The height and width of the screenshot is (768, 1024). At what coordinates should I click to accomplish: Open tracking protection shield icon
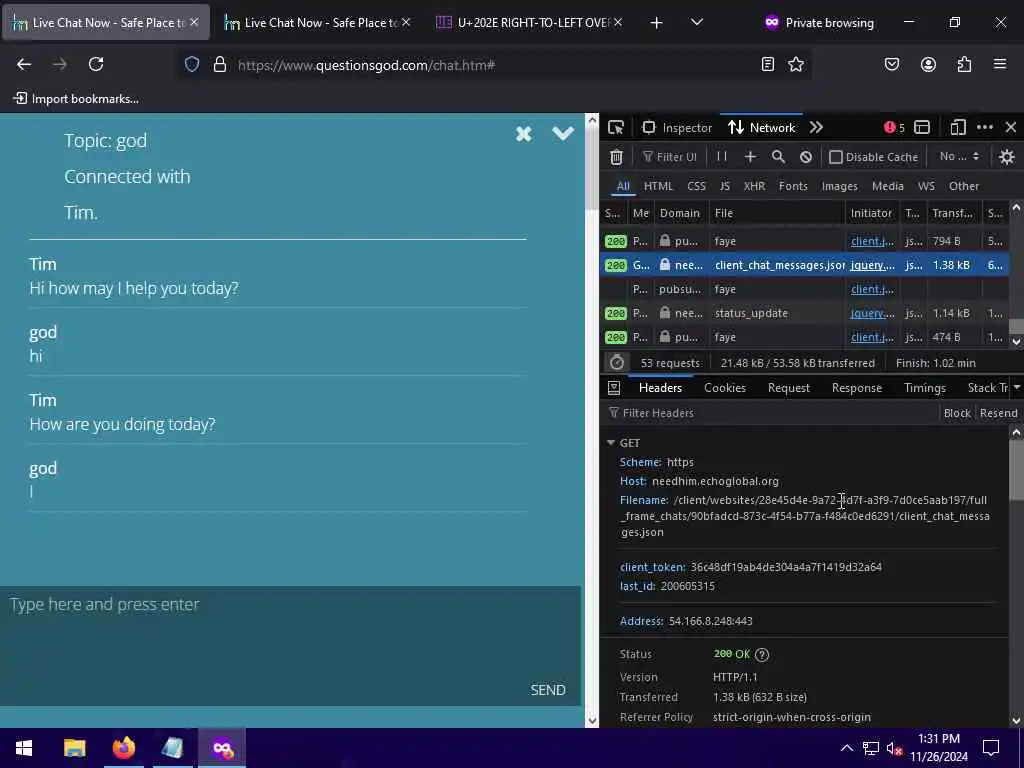(191, 64)
